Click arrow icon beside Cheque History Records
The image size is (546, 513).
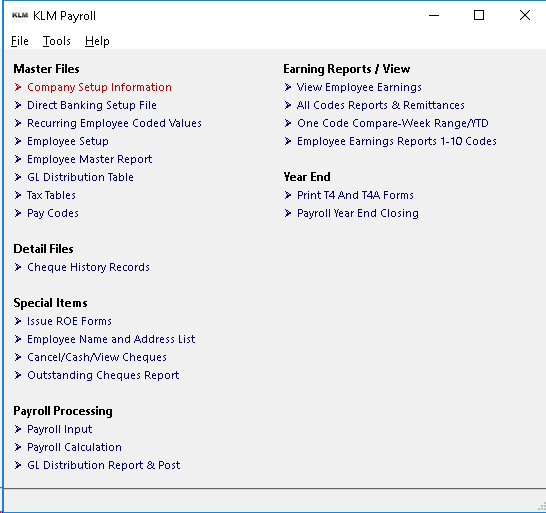tap(18, 267)
